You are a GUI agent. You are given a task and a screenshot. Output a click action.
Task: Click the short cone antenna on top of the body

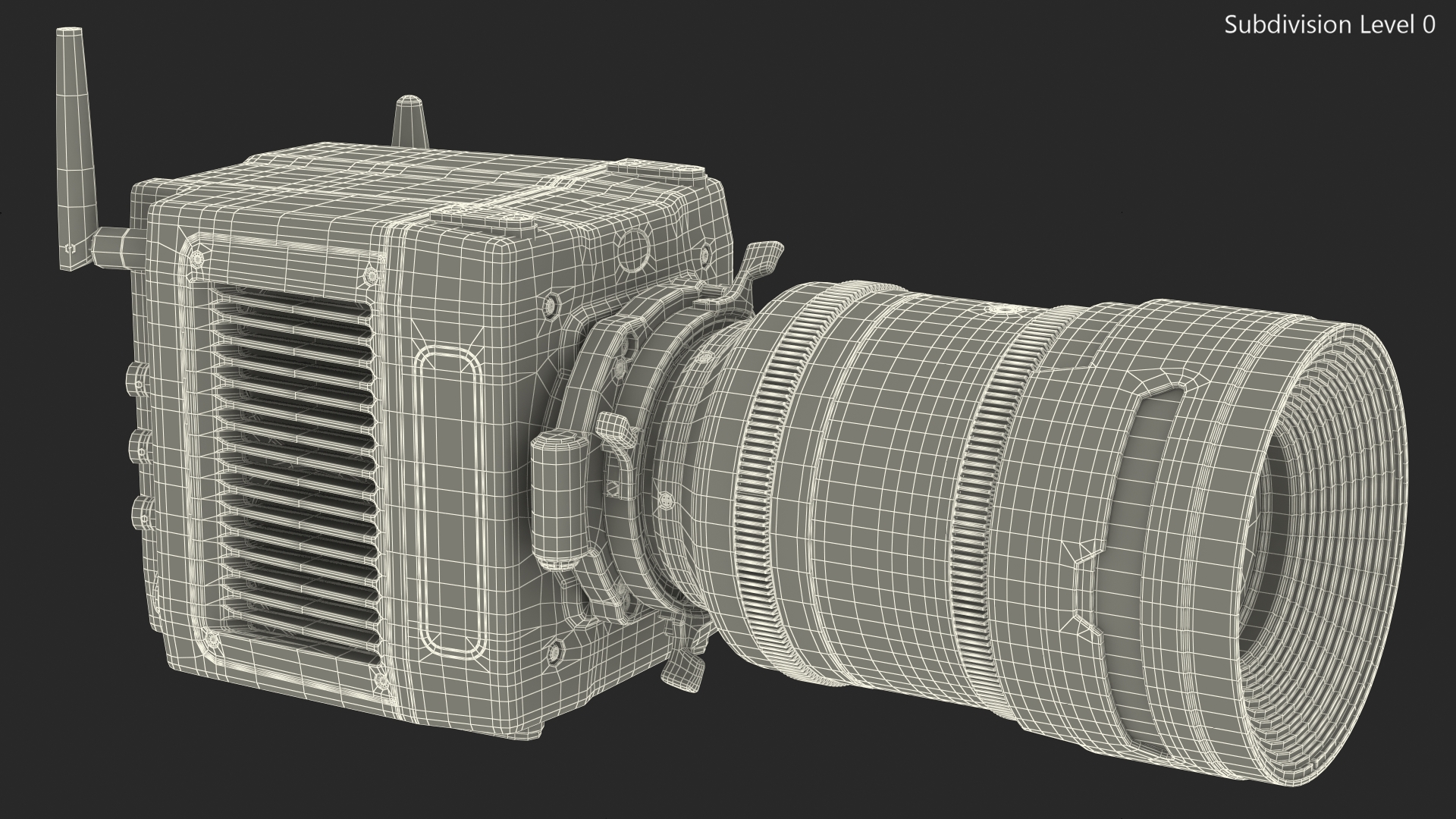coord(410,120)
